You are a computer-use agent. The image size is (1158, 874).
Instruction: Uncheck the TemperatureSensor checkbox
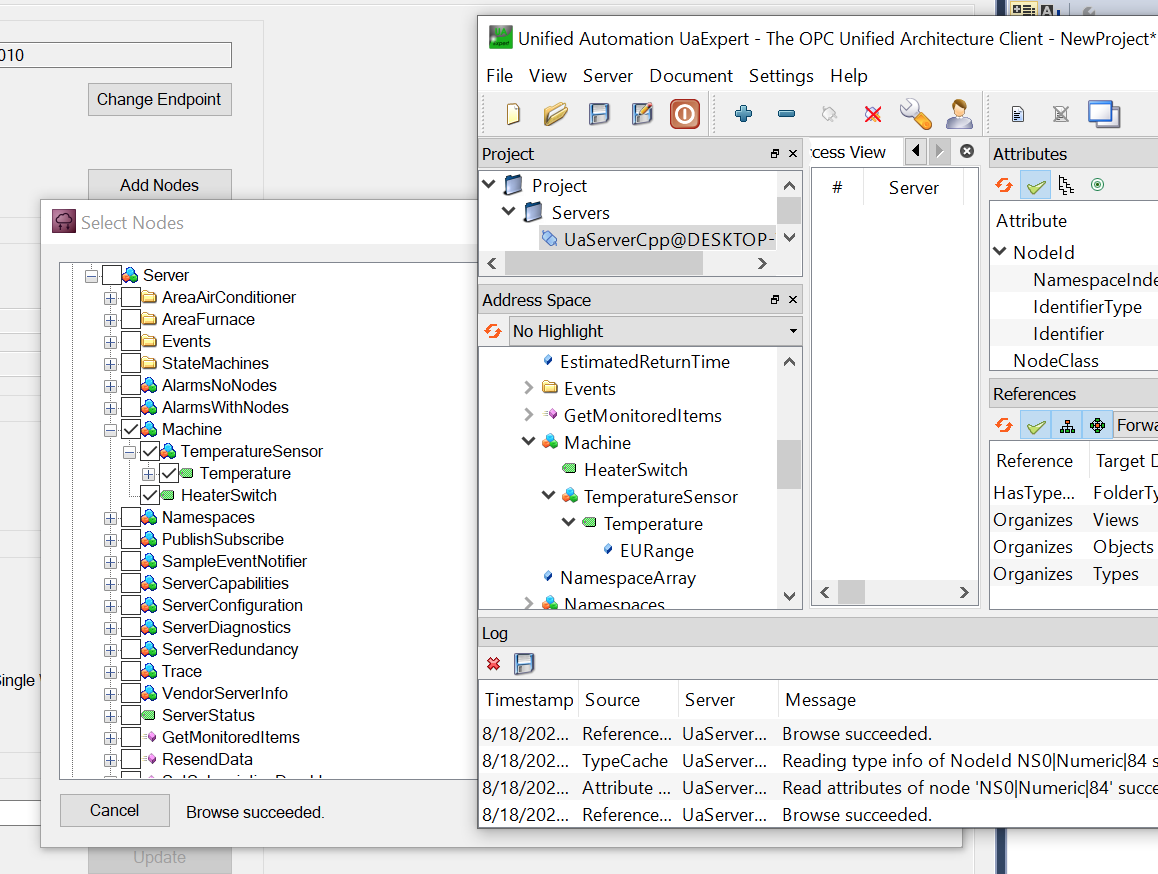(150, 451)
